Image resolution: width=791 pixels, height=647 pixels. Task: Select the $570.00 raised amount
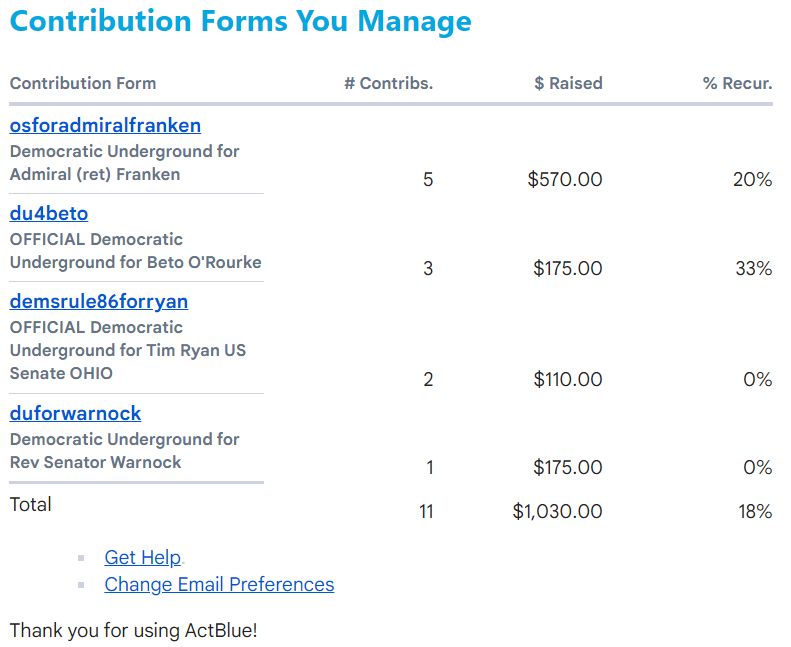[565, 180]
